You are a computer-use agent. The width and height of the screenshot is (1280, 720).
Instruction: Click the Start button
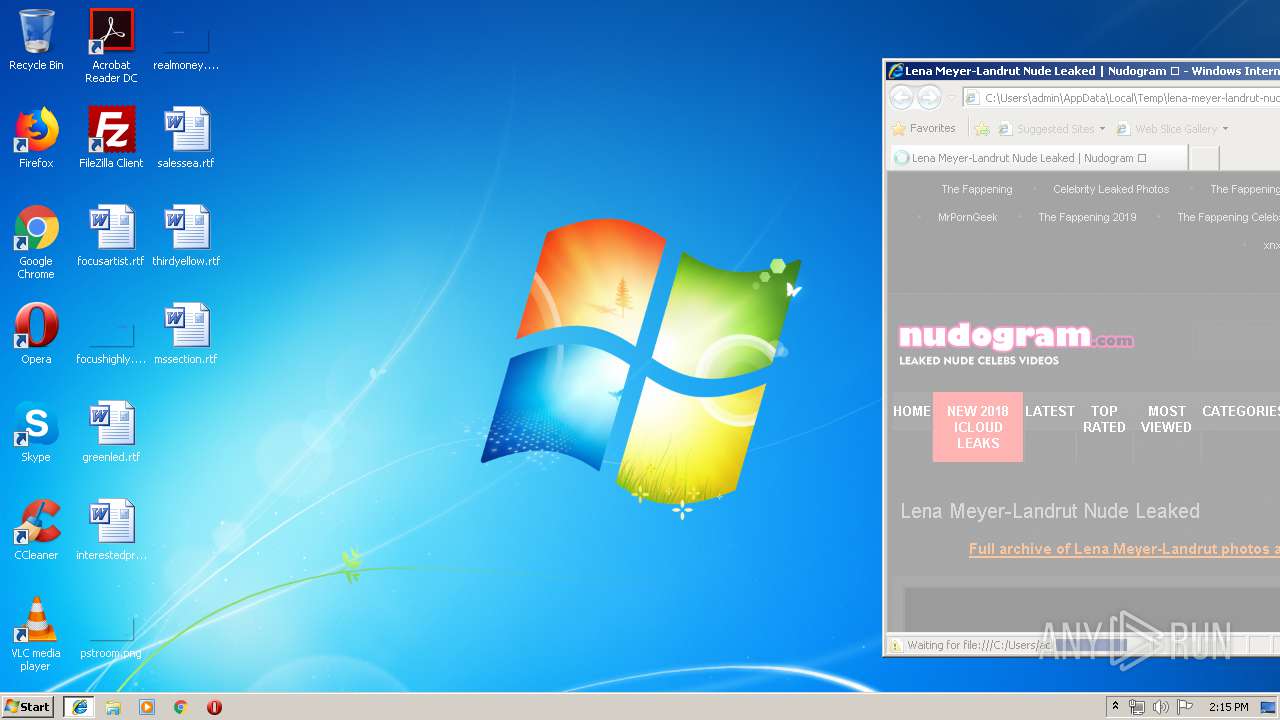(x=27, y=706)
